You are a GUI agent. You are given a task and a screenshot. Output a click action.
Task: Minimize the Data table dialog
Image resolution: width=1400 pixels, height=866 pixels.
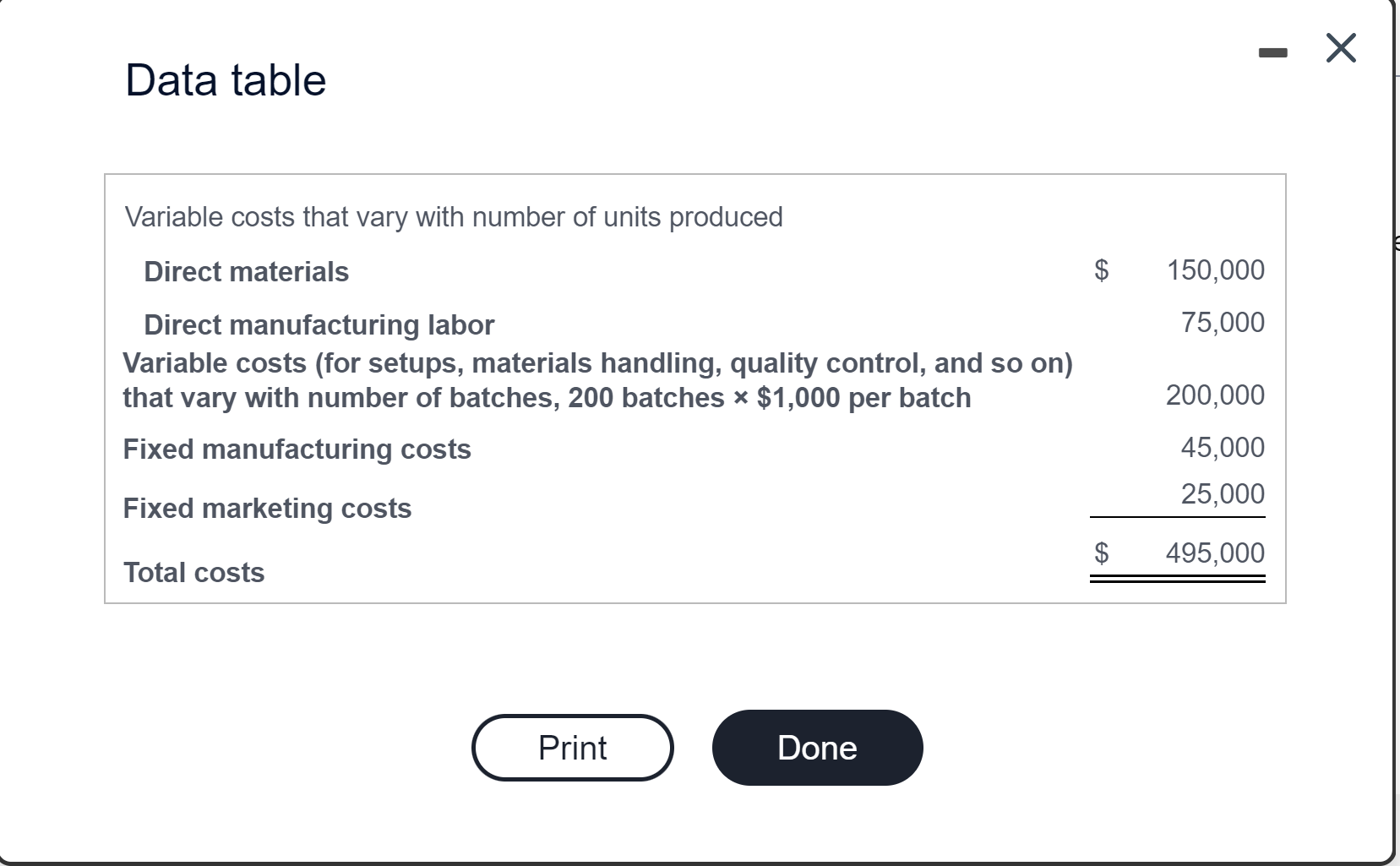[1272, 53]
